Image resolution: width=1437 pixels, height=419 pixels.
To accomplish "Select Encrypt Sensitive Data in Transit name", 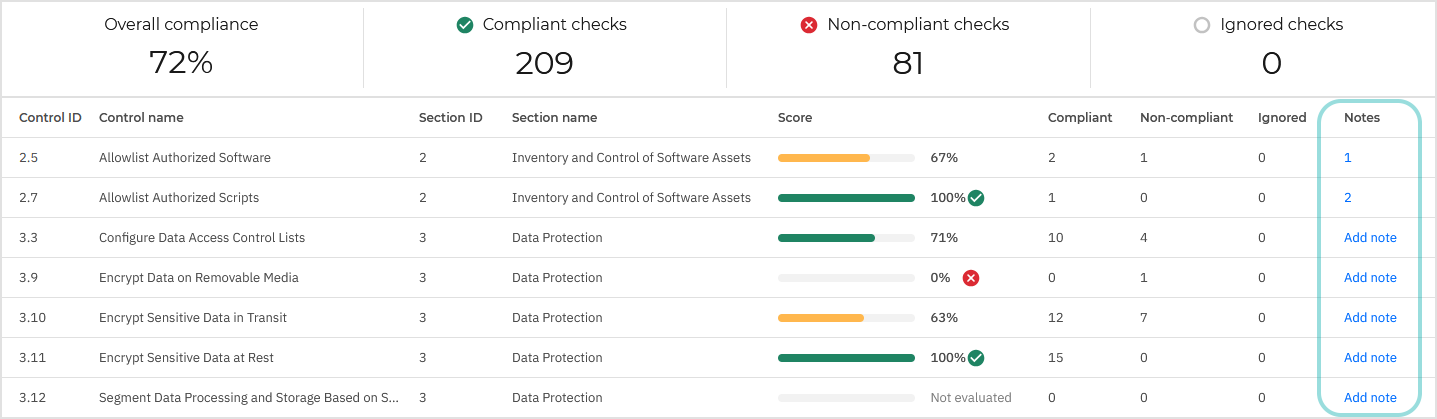I will 193,318.
